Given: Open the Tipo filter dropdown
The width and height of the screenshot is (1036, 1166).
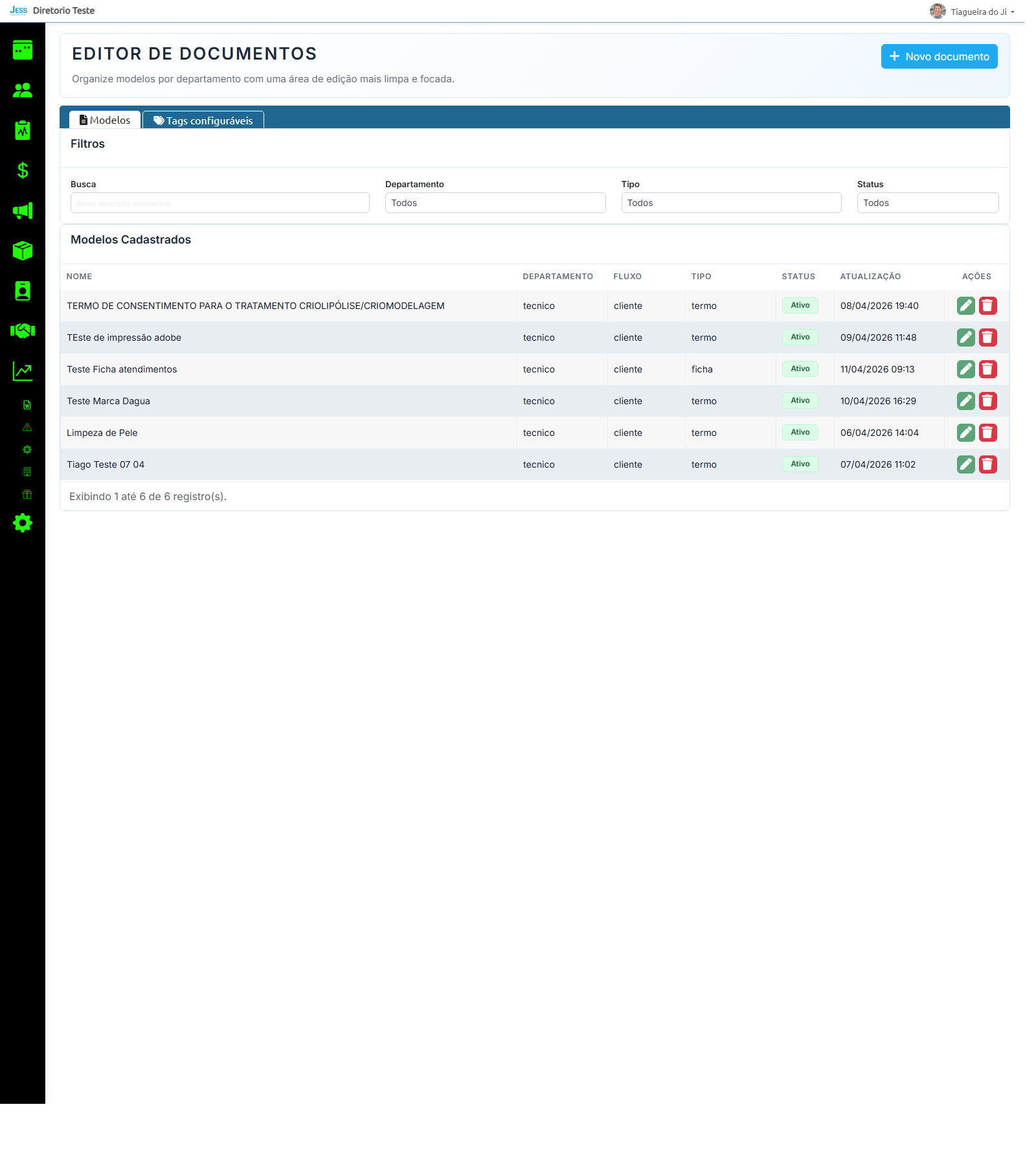Looking at the screenshot, I should click(731, 202).
